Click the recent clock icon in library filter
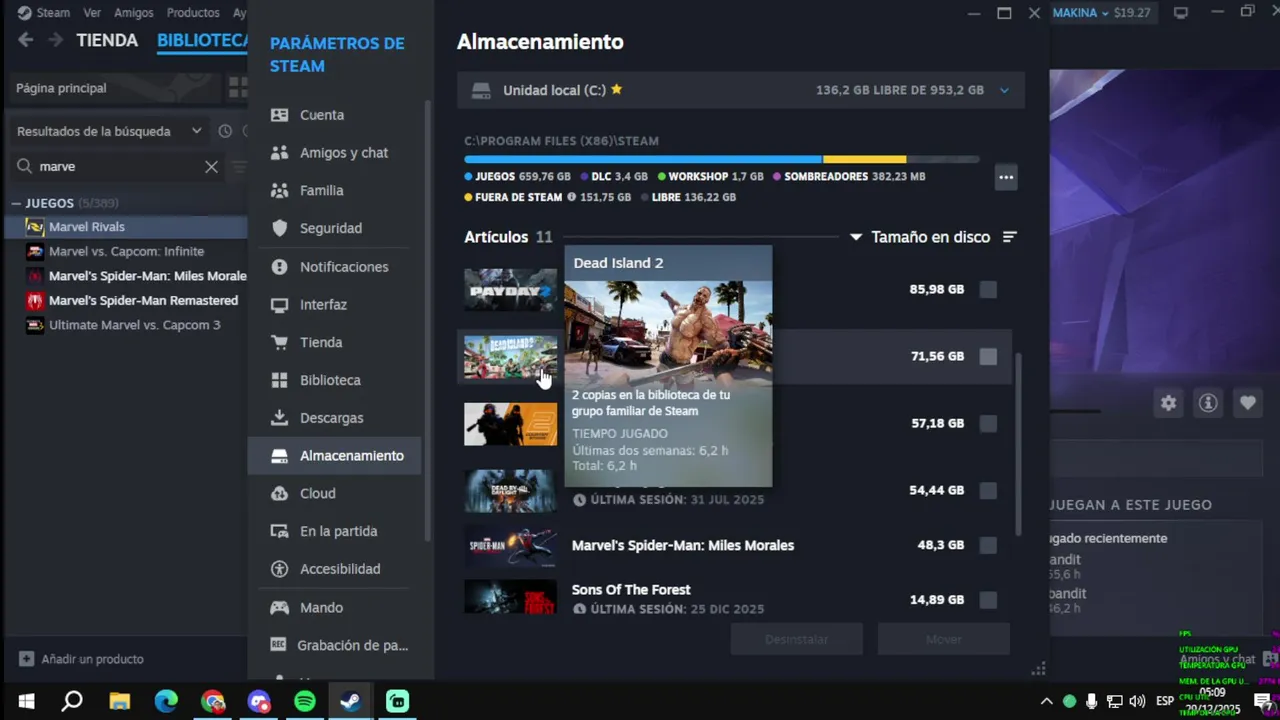The height and width of the screenshot is (720, 1280). (225, 131)
